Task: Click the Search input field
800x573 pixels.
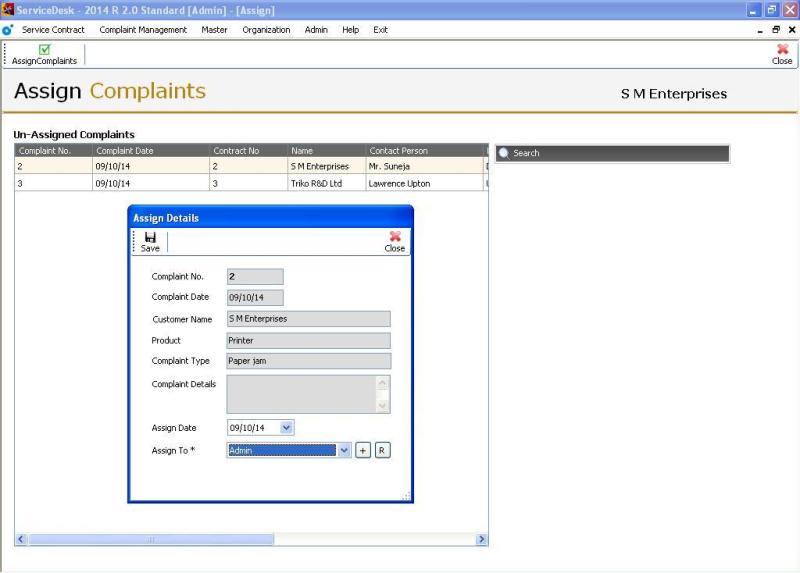Action: click(612, 153)
